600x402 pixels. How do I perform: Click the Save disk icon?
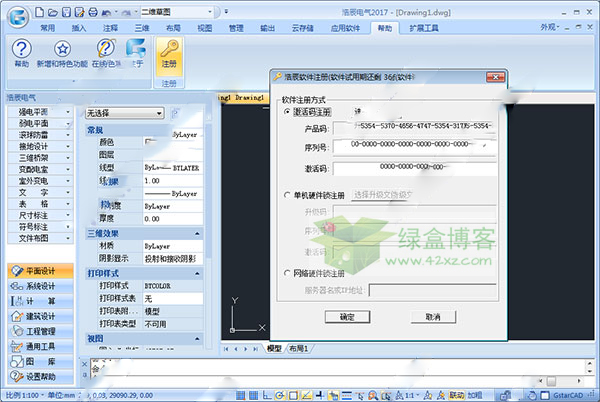pyautogui.click(x=66, y=12)
